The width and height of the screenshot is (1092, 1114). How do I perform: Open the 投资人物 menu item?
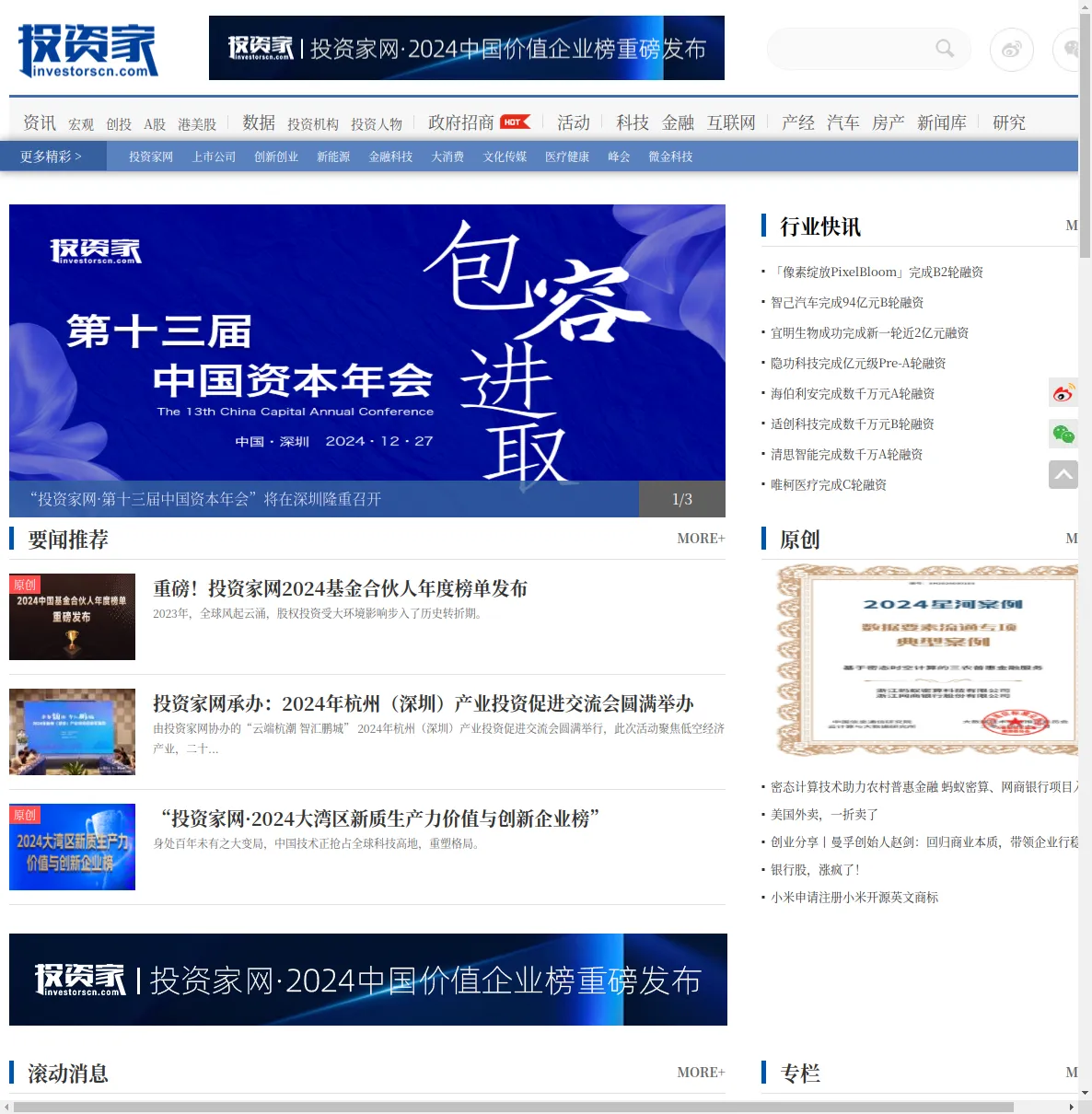point(377,124)
